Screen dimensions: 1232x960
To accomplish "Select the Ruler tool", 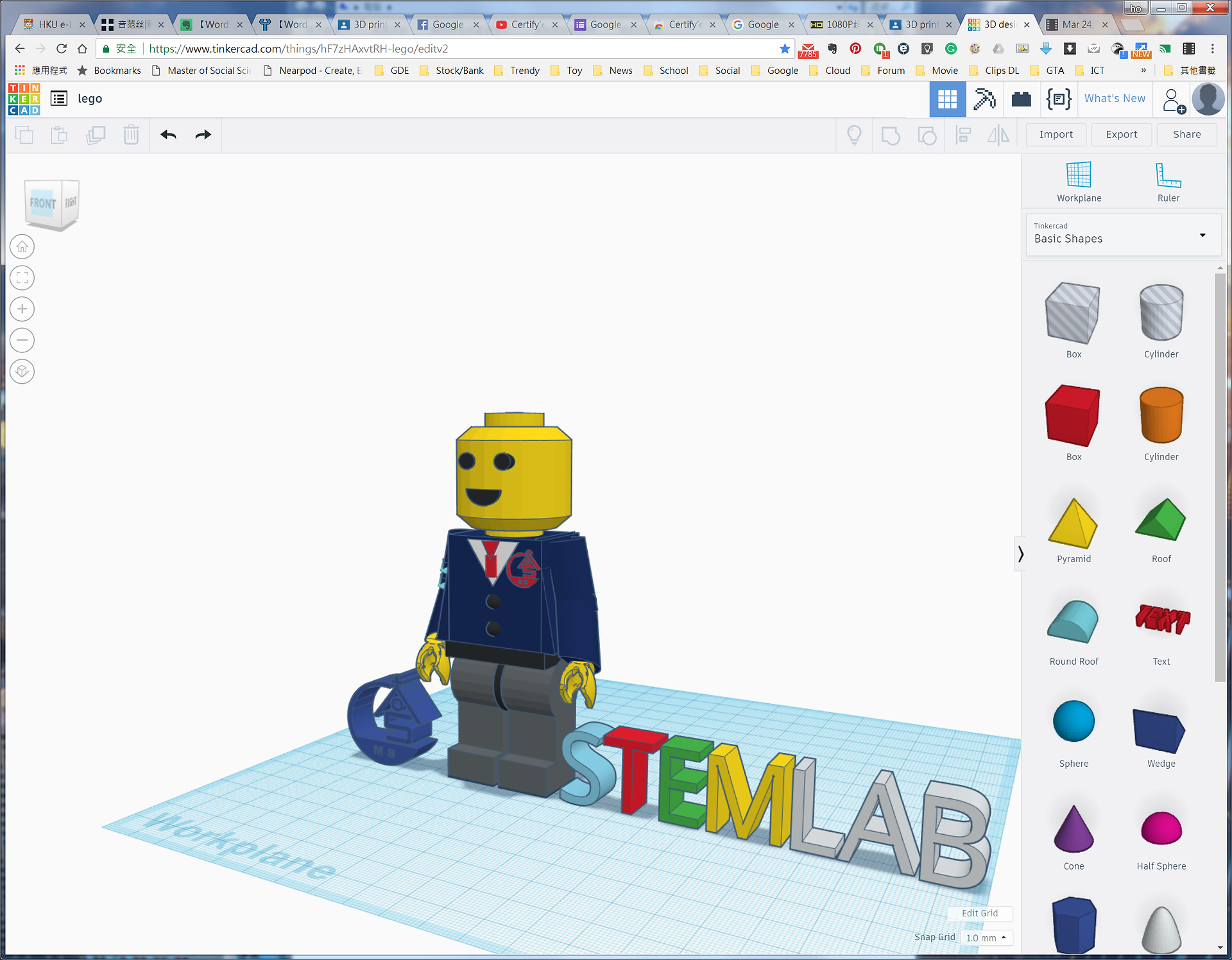I will (x=1168, y=182).
